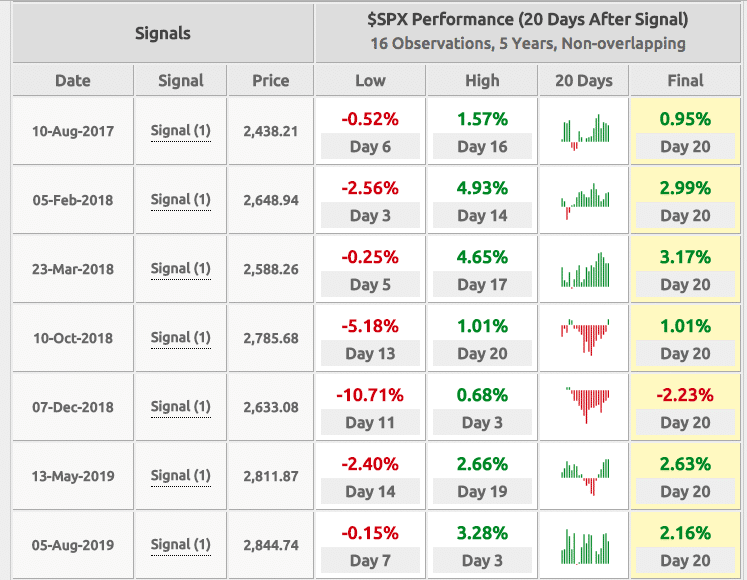
Task: Open the 05-Aug-2019 mini bar chart
Action: click(x=585, y=545)
